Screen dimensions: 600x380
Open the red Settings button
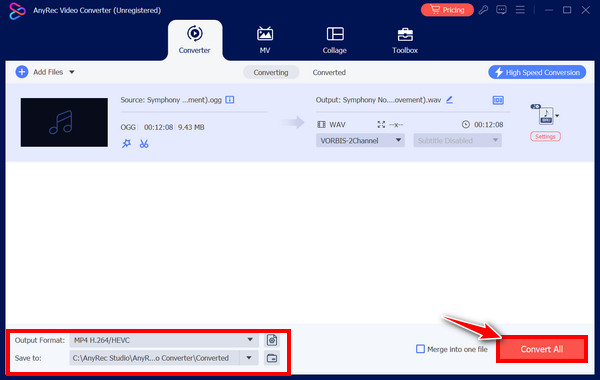pos(545,137)
